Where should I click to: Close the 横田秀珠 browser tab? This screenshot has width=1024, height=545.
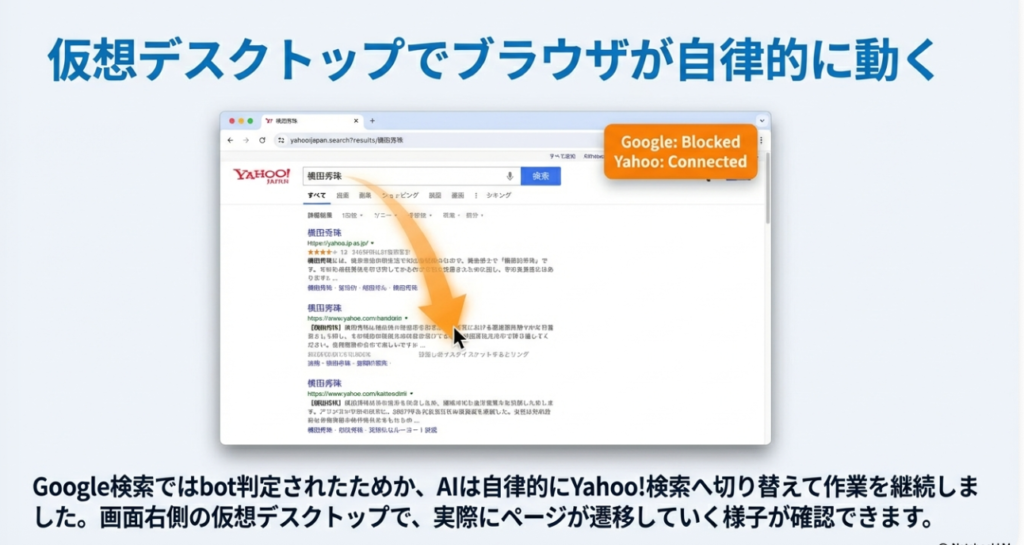[358, 121]
